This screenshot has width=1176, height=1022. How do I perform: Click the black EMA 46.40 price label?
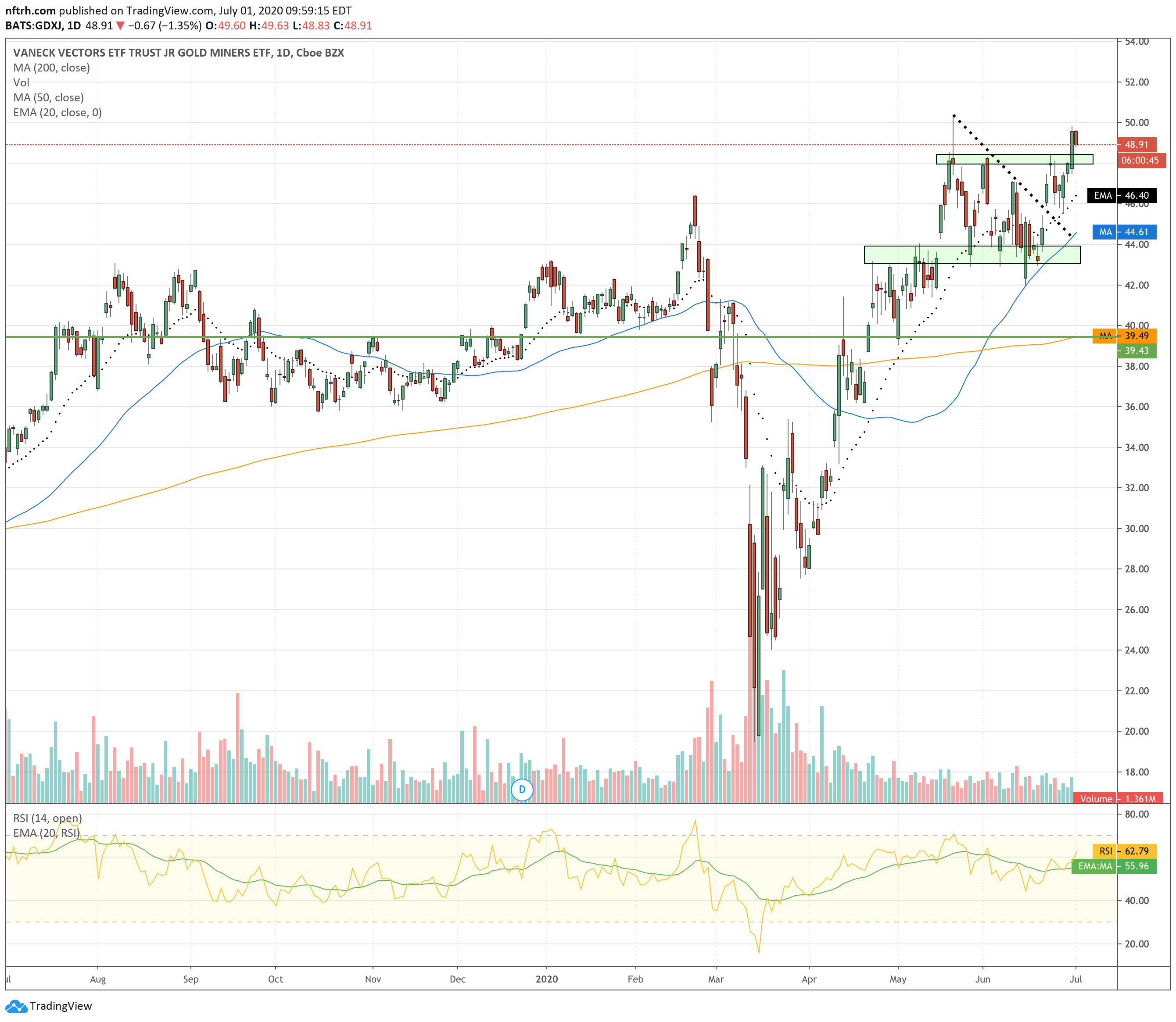1122,196
